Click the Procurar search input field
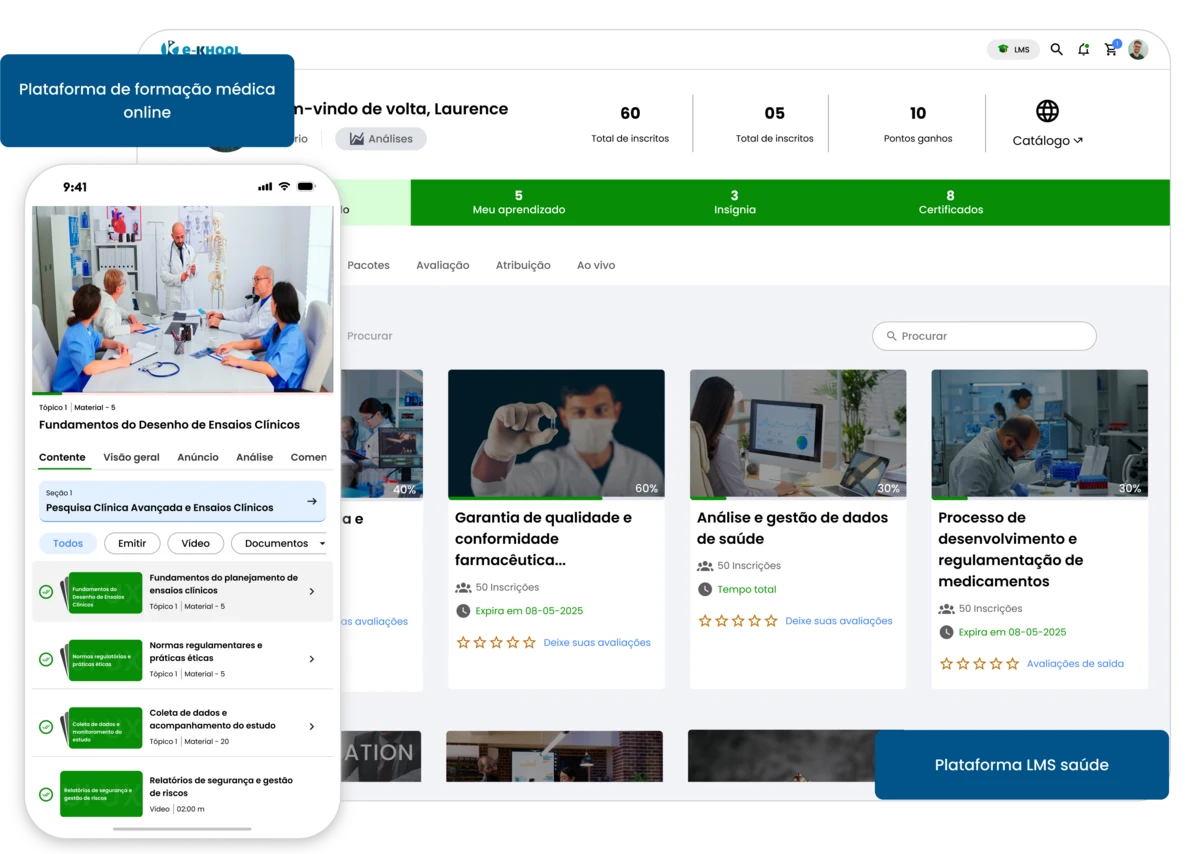Image resolution: width=1200 pixels, height=854 pixels. [x=983, y=336]
